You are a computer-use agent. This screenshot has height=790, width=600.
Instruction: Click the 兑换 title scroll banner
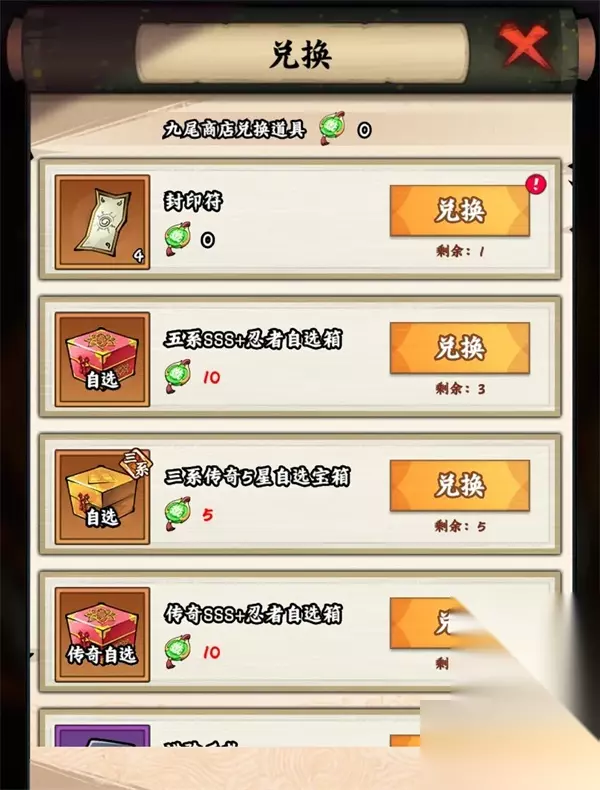coord(301,54)
